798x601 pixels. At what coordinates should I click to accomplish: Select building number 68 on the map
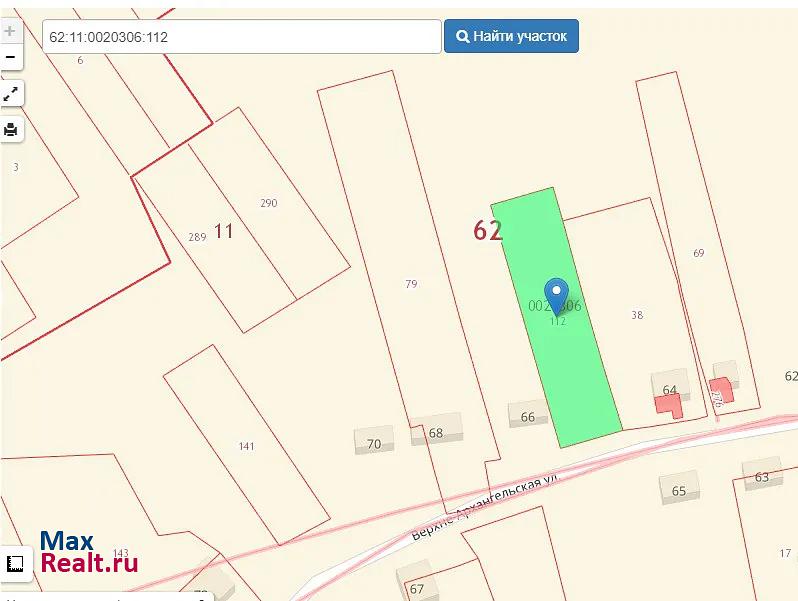point(436,430)
